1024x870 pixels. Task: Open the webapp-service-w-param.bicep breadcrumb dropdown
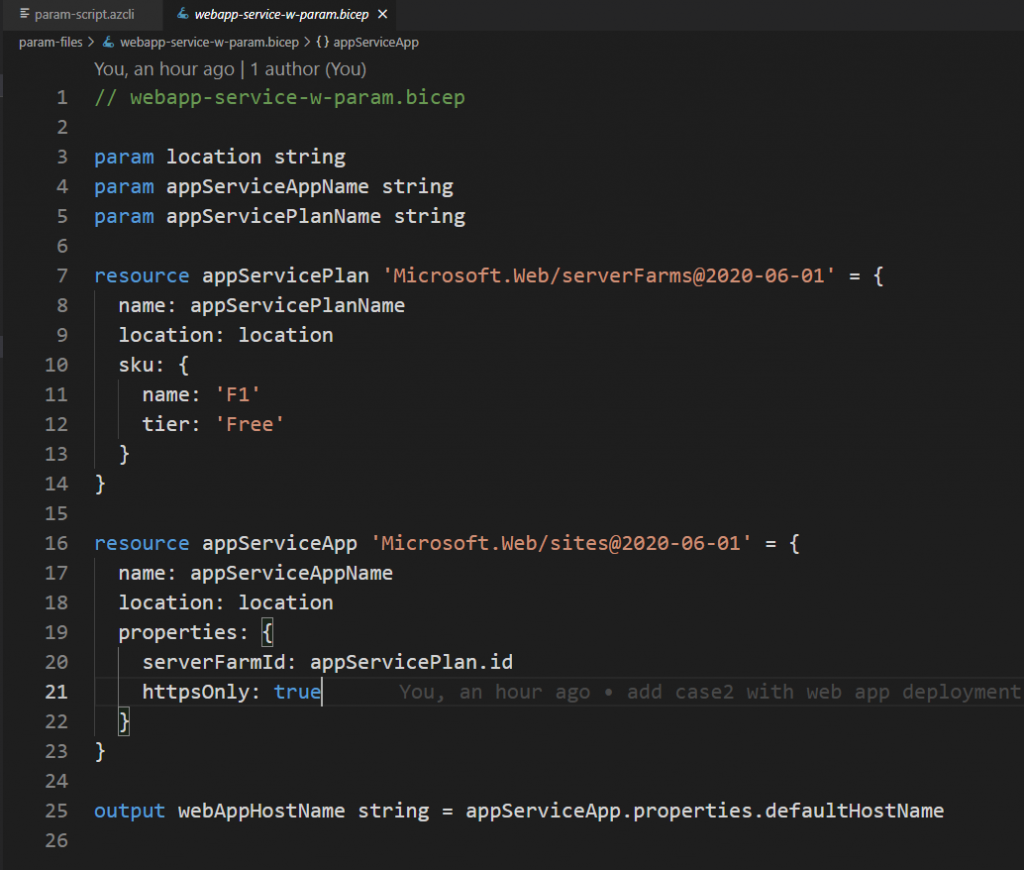[x=208, y=42]
